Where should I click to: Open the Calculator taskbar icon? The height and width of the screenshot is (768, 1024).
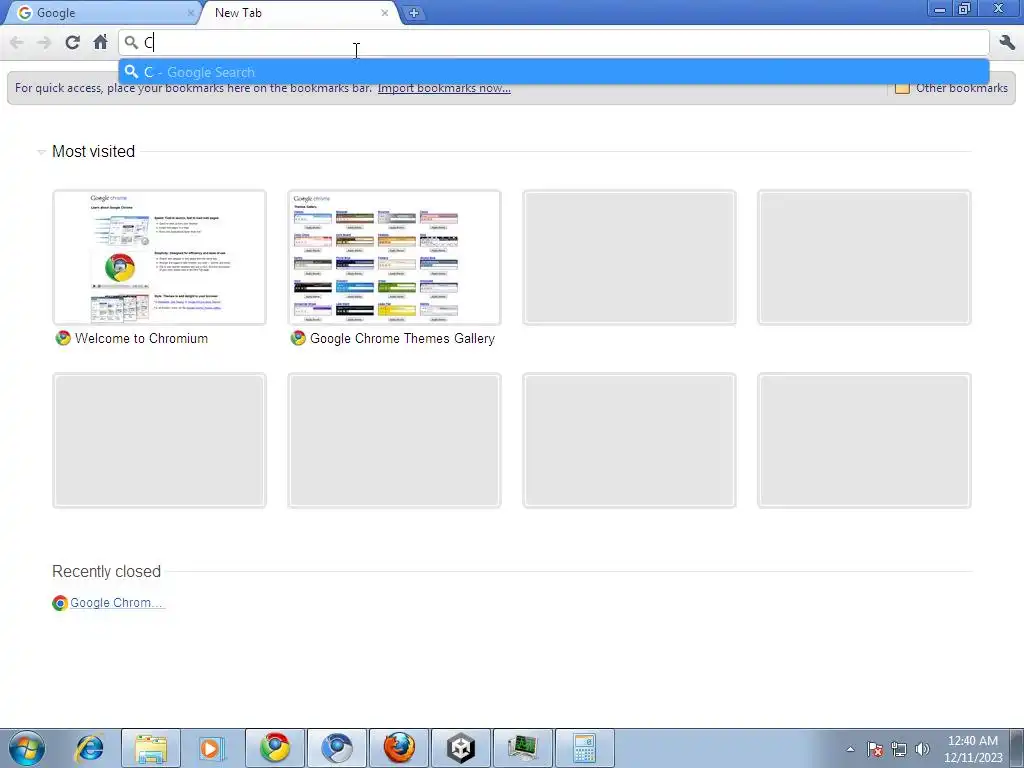point(584,748)
